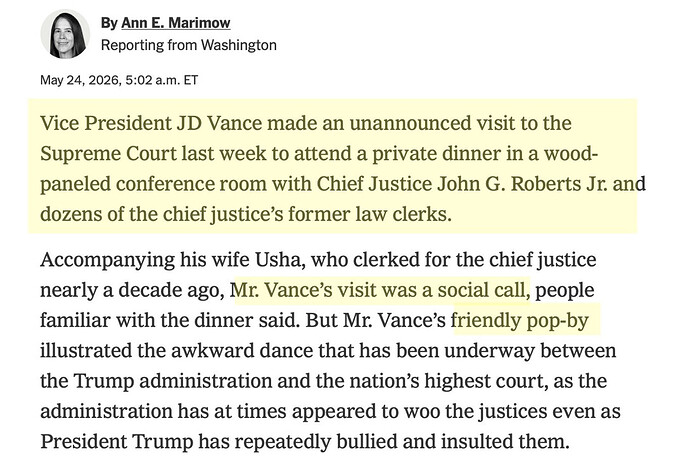Click the author's portrait photo

[x=65, y=34]
